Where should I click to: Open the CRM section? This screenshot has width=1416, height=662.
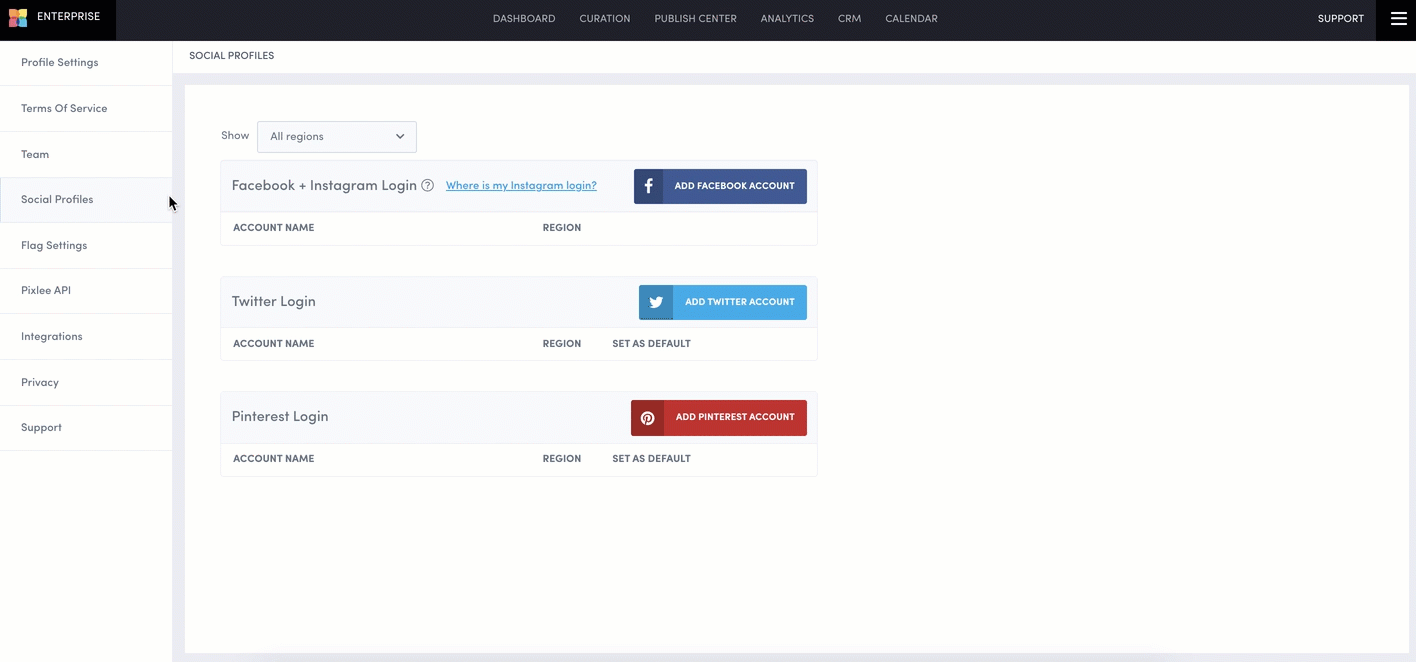tap(849, 19)
